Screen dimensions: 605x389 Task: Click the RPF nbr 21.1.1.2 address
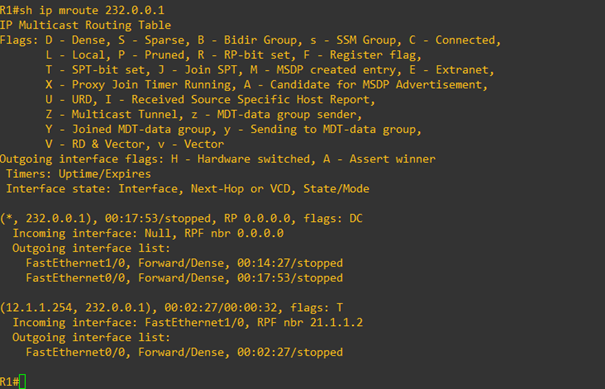pyautogui.click(x=336, y=322)
